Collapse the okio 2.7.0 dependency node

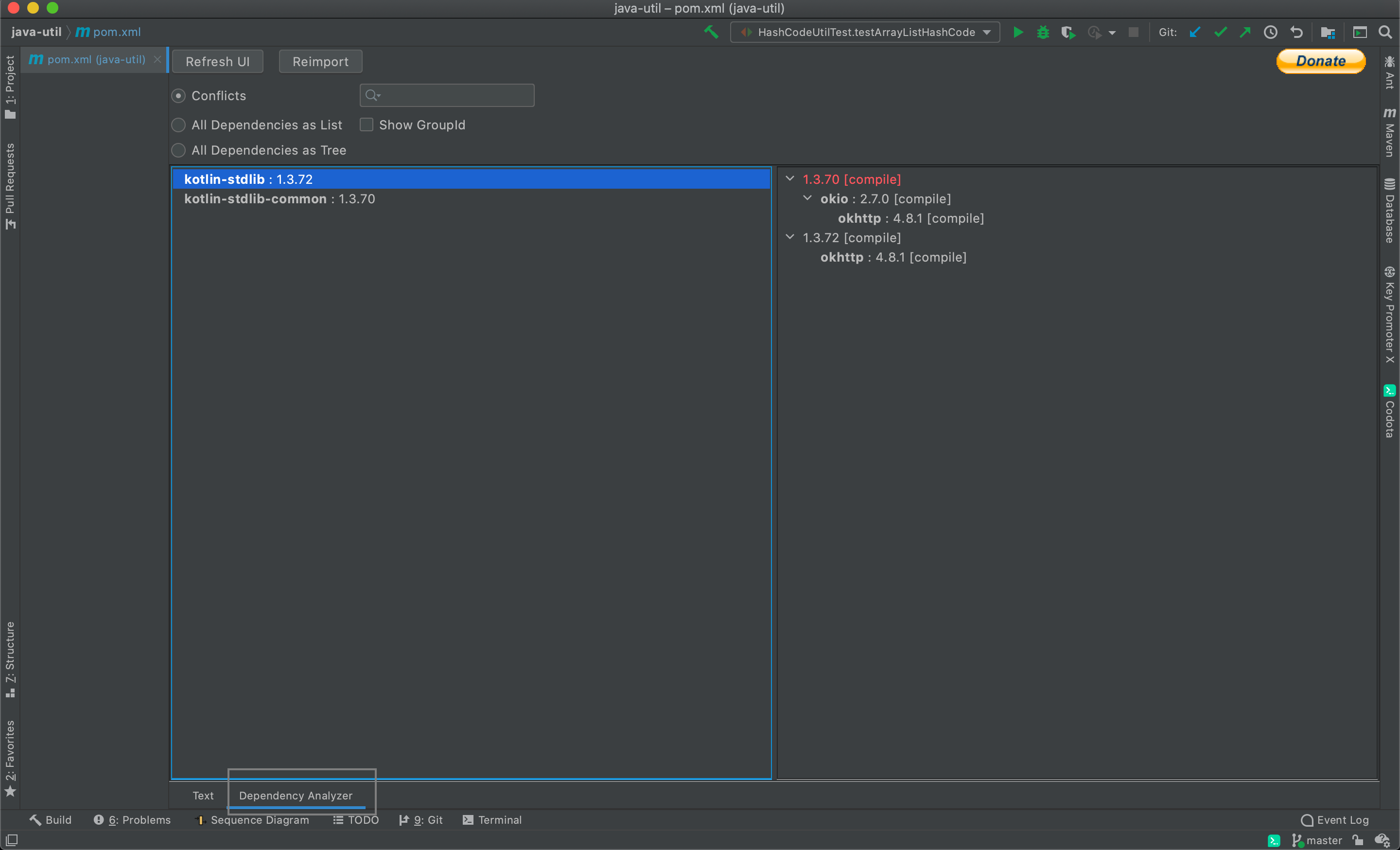pyautogui.click(x=807, y=198)
